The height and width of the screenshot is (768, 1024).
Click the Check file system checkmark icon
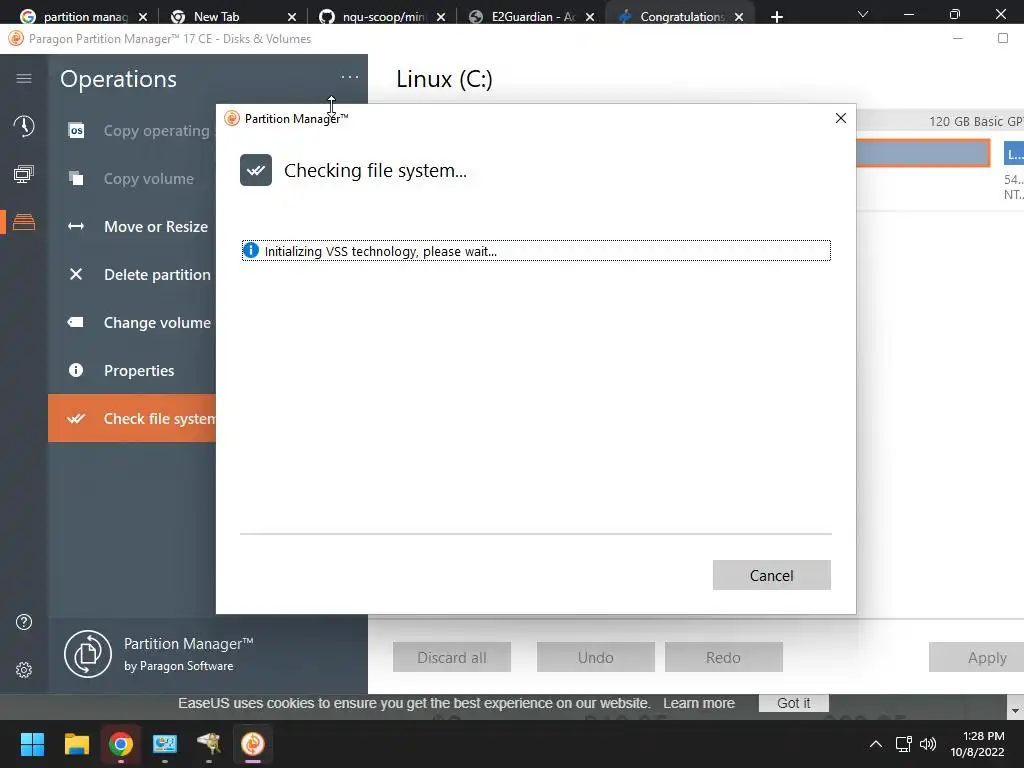pyautogui.click(x=76, y=419)
